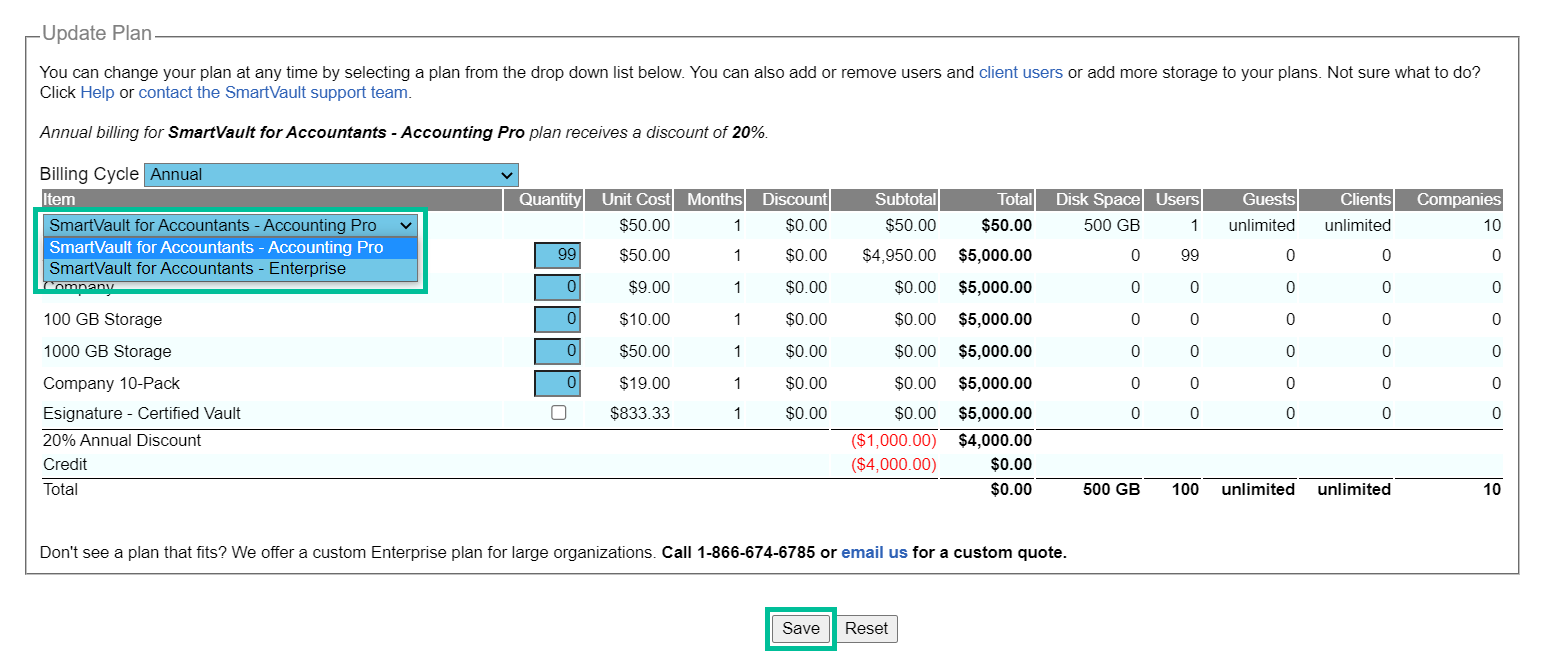Image resolution: width=1541 pixels, height=660 pixels.
Task: Focus the 1000 GB Storage quantity field
Action: (557, 352)
